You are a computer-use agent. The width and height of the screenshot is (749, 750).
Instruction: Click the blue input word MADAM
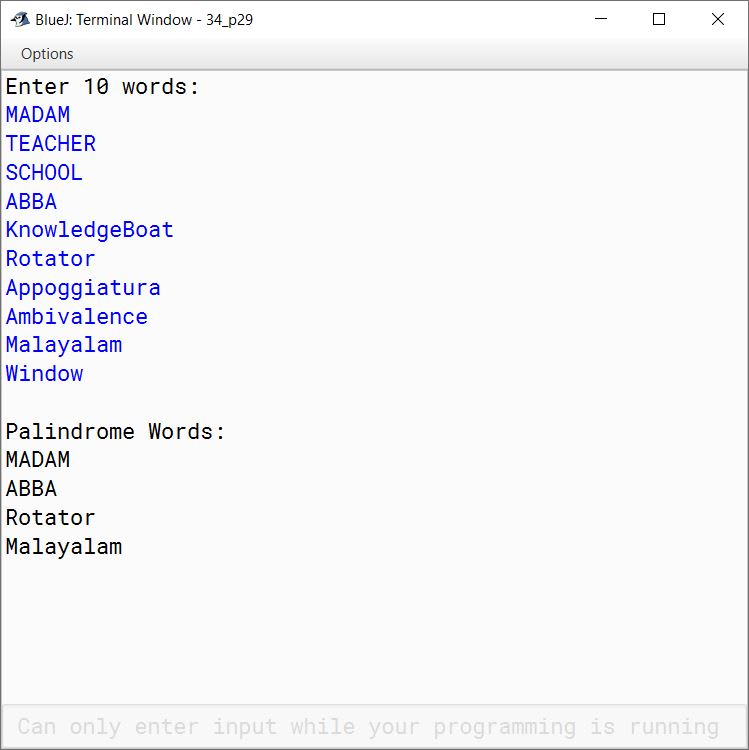tap(38, 115)
